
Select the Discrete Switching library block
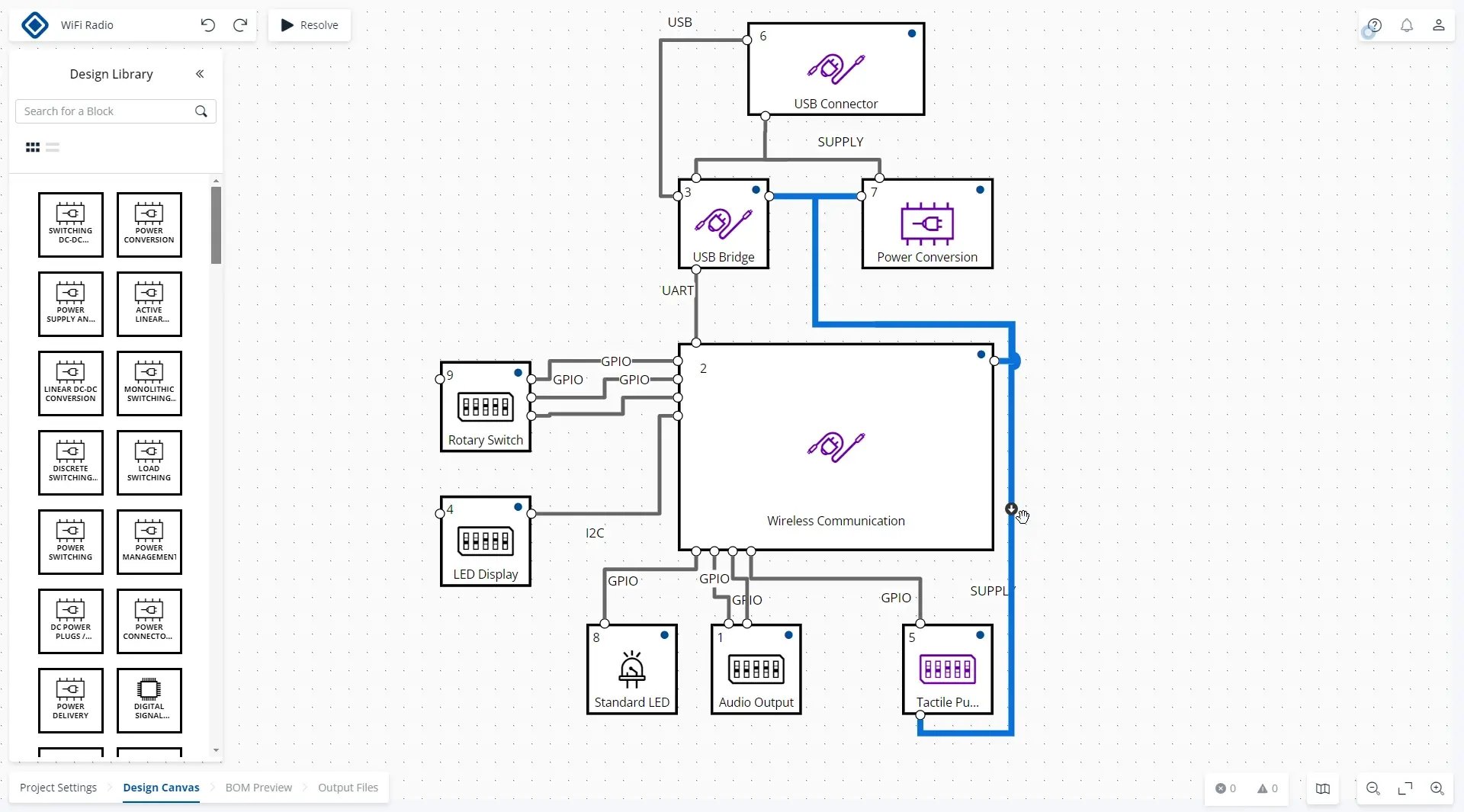(x=71, y=463)
